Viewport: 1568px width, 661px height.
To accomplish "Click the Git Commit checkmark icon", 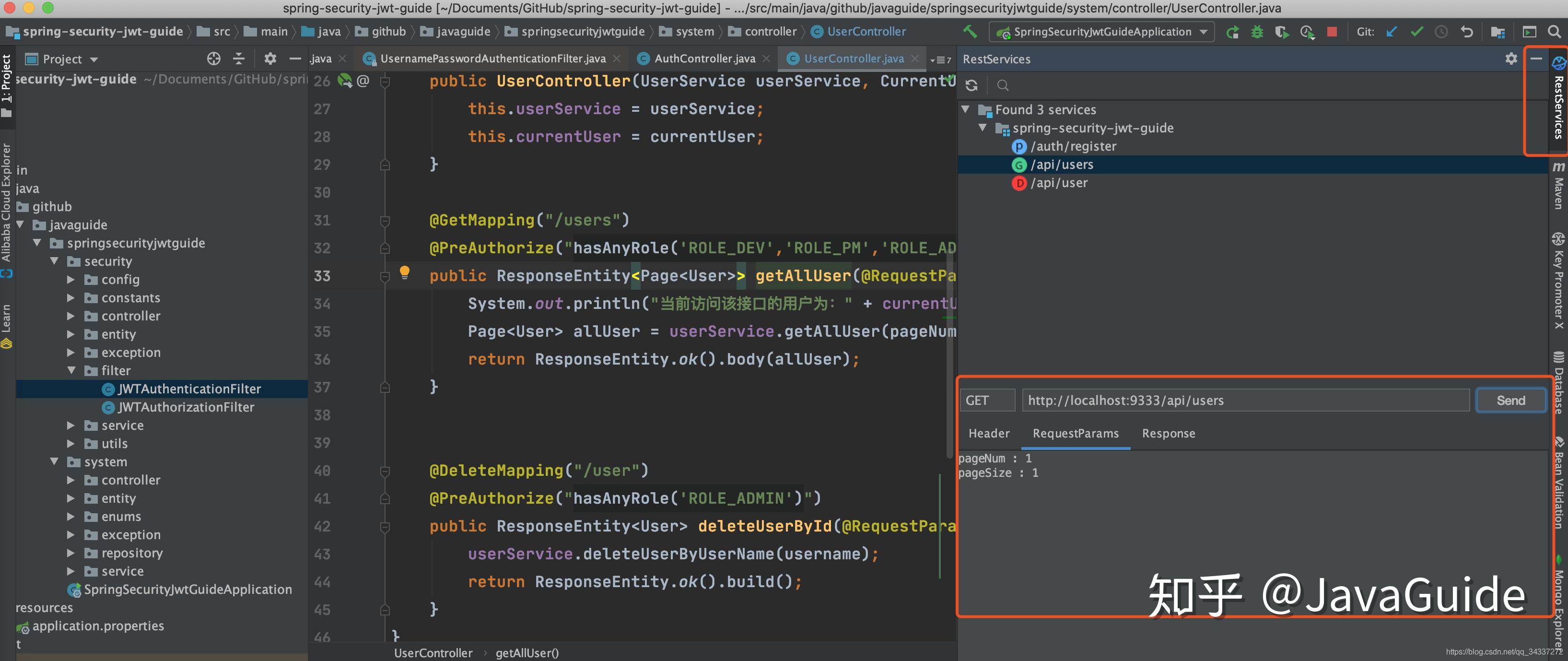I will pos(1417,32).
